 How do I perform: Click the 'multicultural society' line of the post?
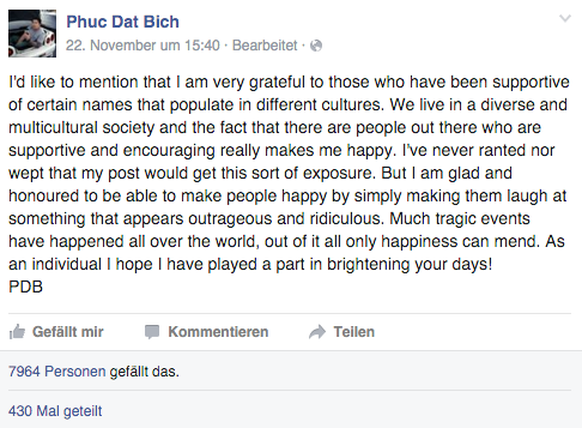pos(275,128)
